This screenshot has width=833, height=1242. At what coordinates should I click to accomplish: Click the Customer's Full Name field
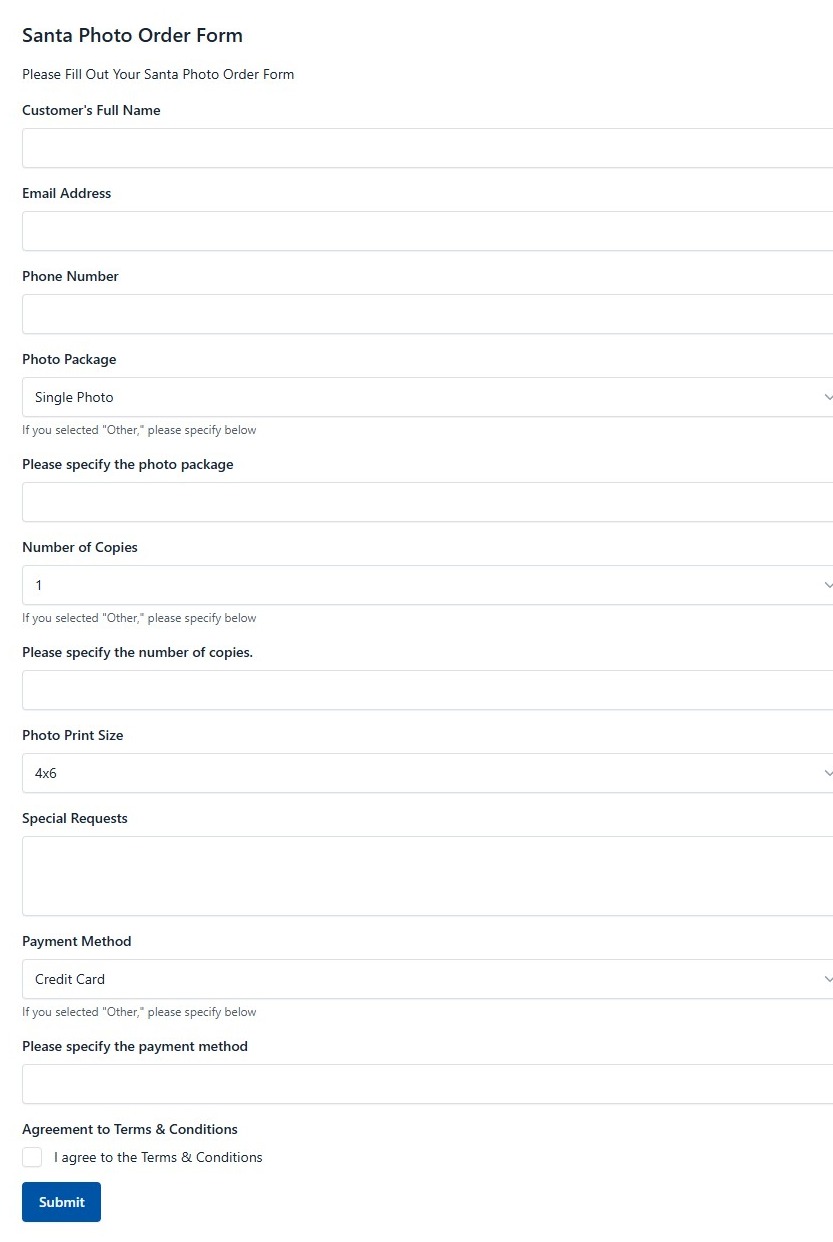[x=428, y=148]
